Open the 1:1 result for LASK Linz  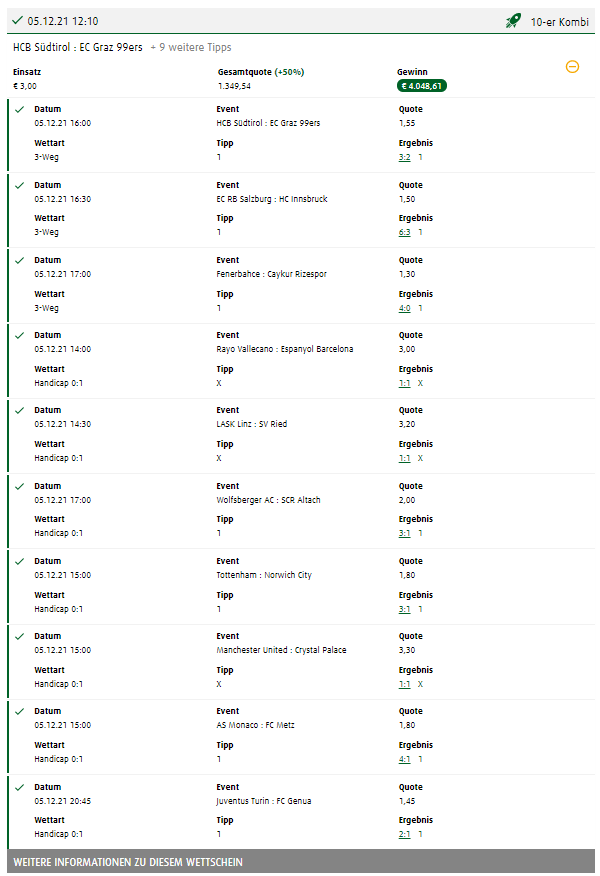(404, 458)
